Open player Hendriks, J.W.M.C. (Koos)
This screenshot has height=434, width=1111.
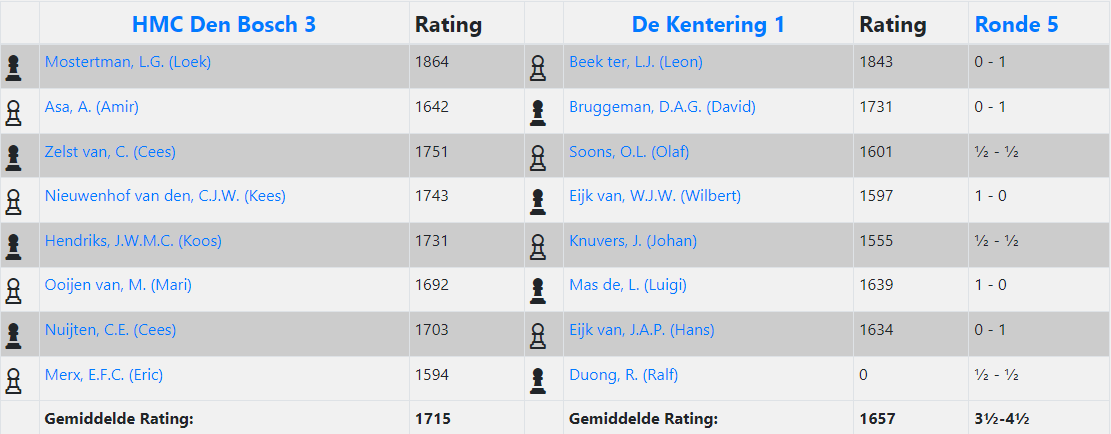pyautogui.click(x=133, y=241)
